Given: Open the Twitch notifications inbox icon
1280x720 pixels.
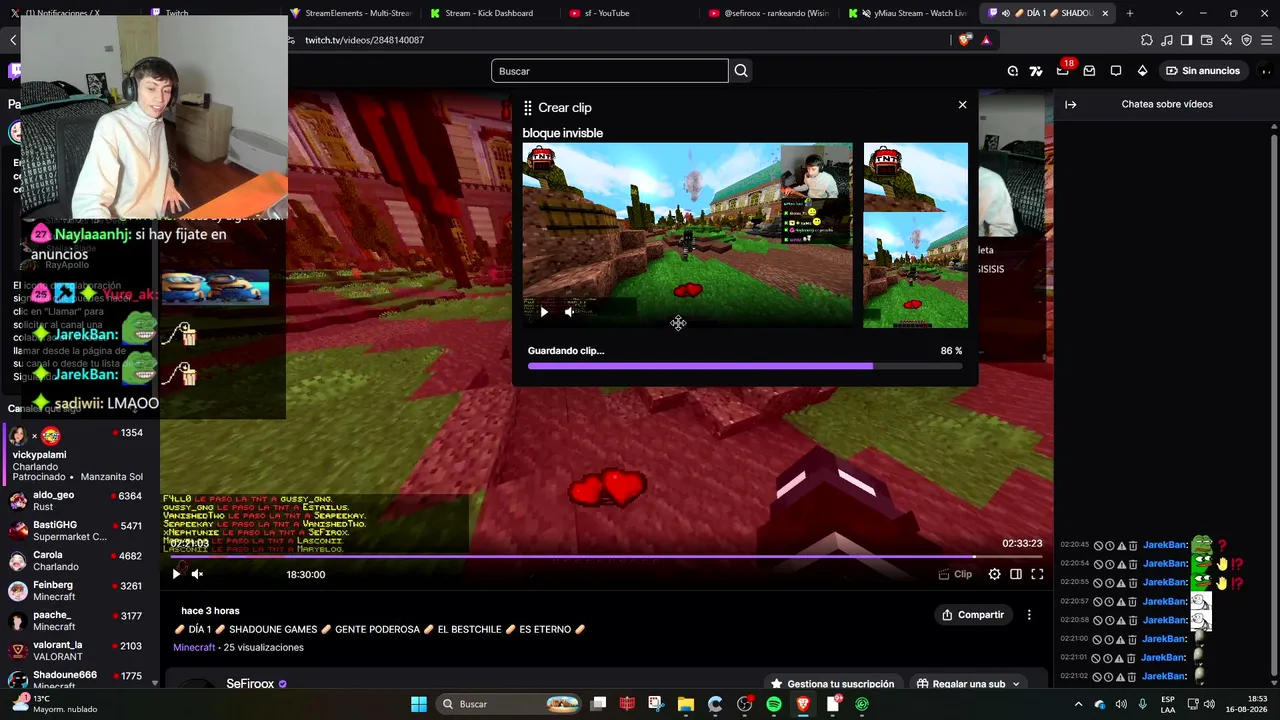Looking at the screenshot, I should click(1089, 71).
